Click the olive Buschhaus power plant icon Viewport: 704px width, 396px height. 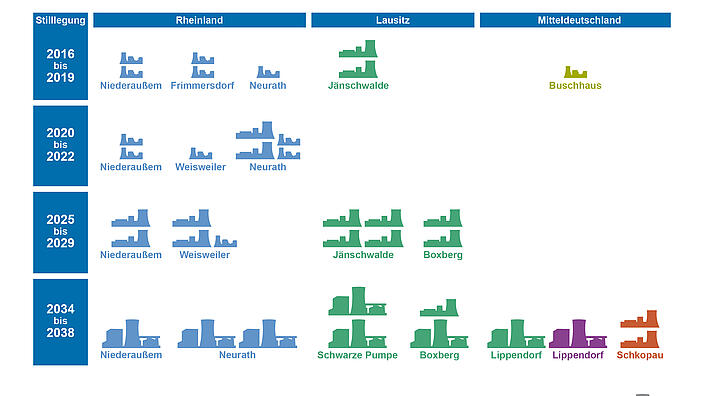(575, 72)
